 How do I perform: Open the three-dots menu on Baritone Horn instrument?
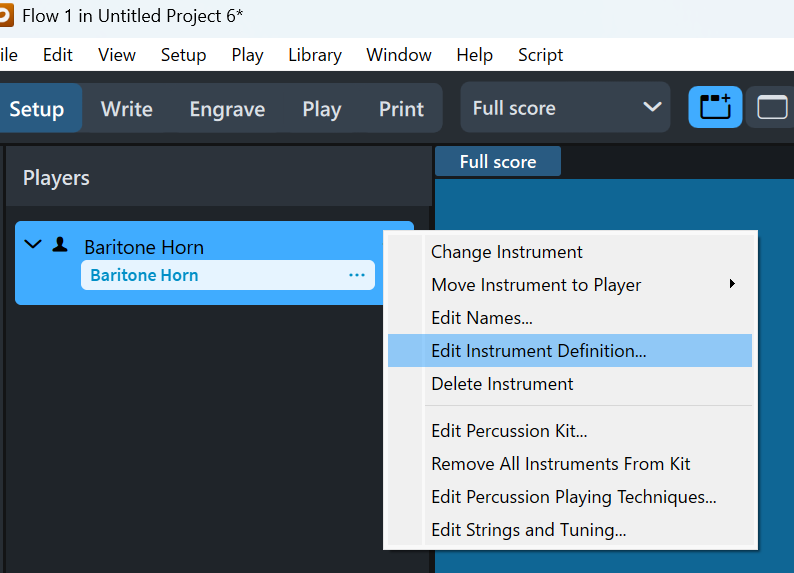pos(357,275)
